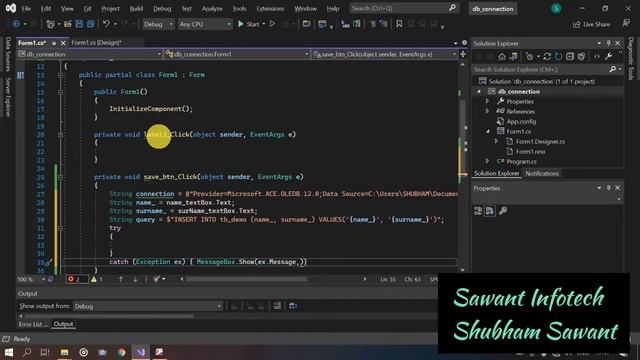Click Pending Changes Filter clock icon
The width and height of the screenshot is (640, 360).
point(530,56)
